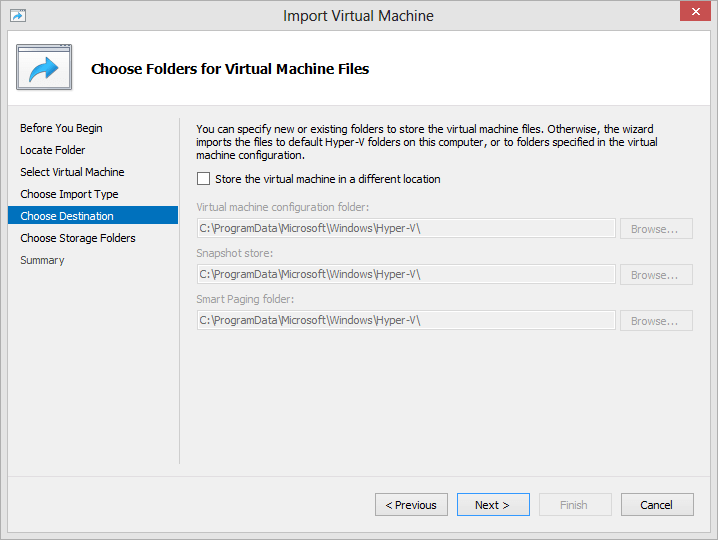Enable Store the virtual machine in different location
718x540 pixels.
(x=203, y=179)
